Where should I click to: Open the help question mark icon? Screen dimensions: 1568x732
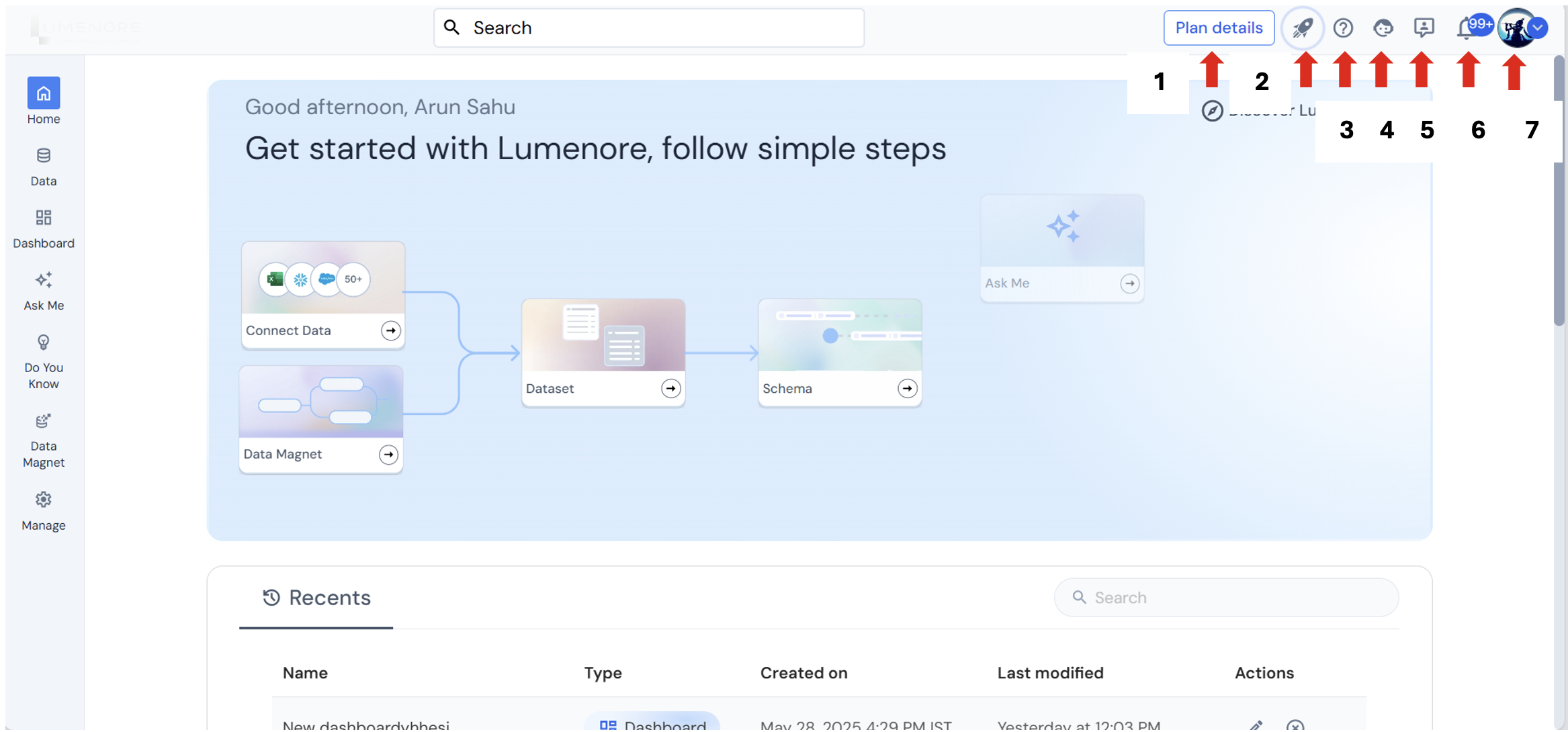(1343, 28)
